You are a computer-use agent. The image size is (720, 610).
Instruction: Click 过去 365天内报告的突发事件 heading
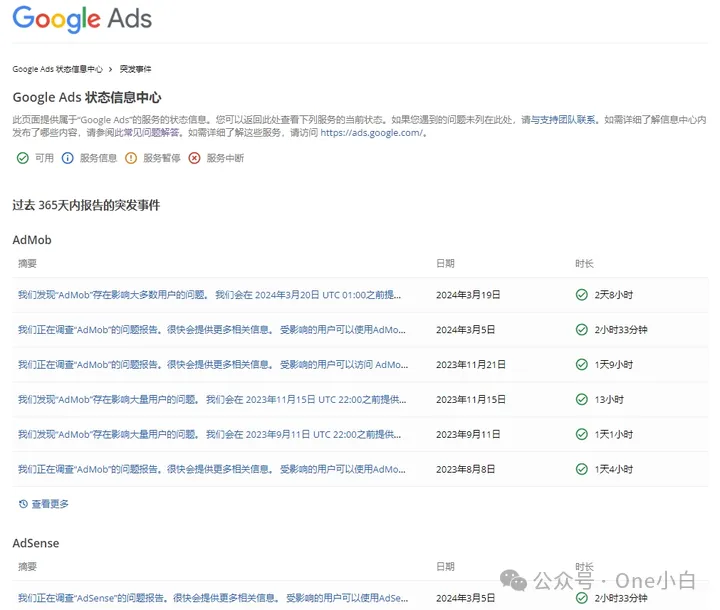pos(86,205)
